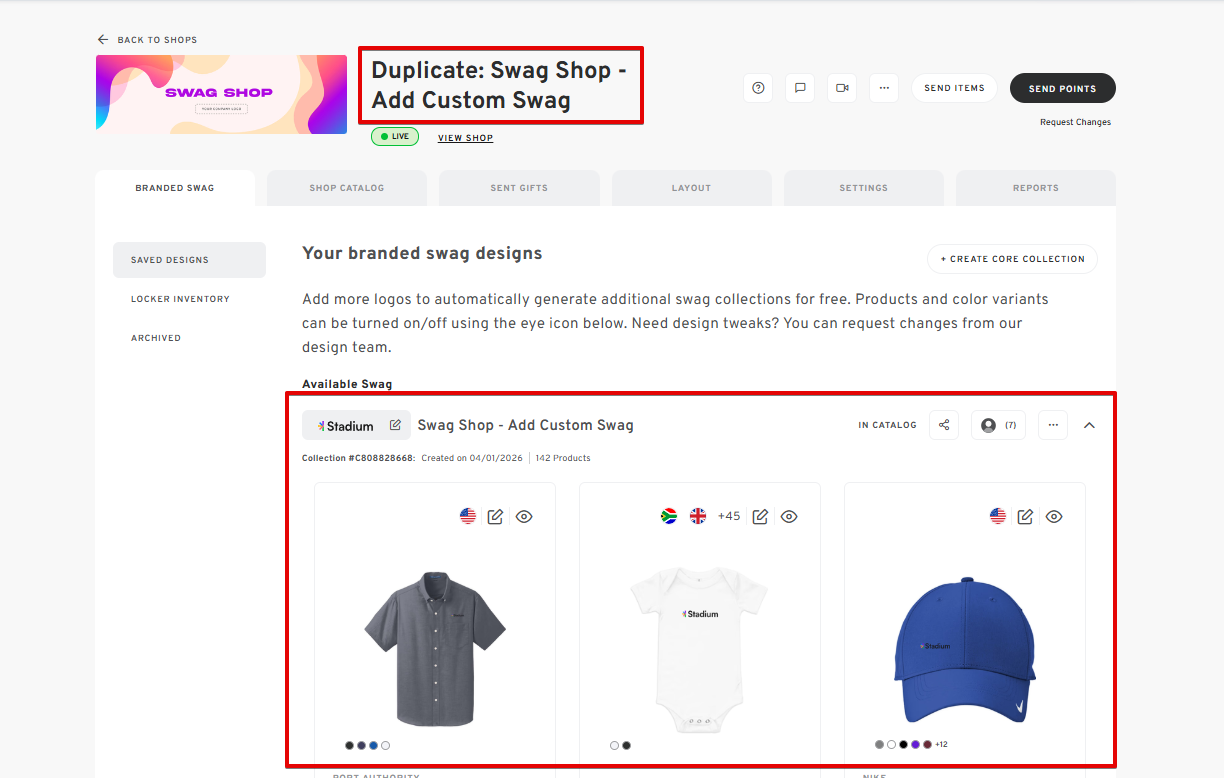Select the blue shirt color swatch
This screenshot has width=1224, height=778.
pyautogui.click(x=374, y=745)
